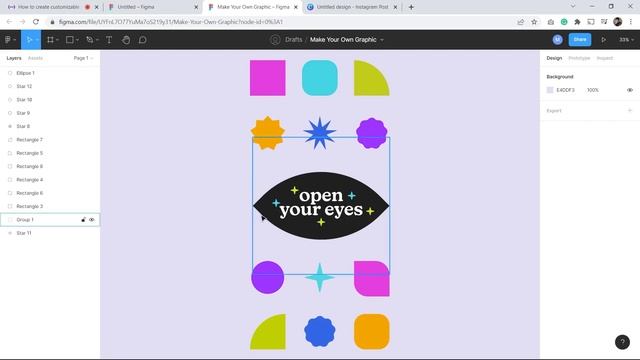
Task: Select the Move tool
Action: click(x=29, y=40)
